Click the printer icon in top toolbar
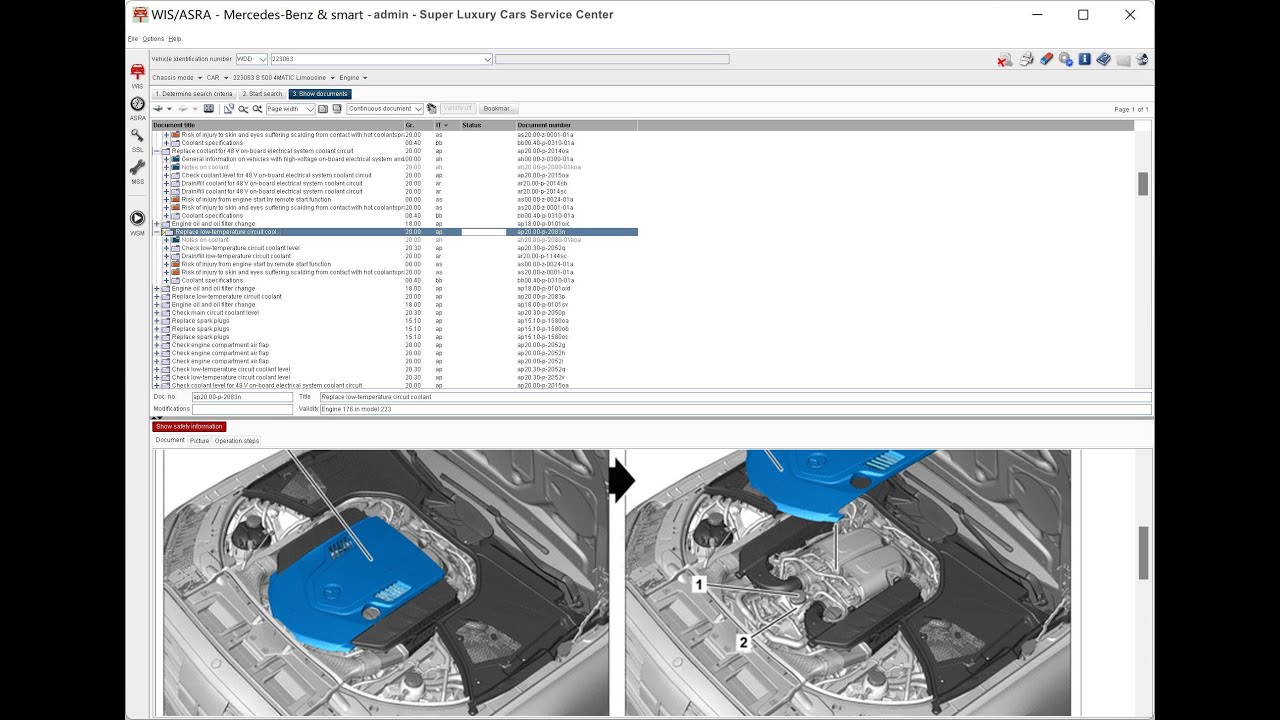Screen dimensions: 1280x720 [x=1026, y=60]
